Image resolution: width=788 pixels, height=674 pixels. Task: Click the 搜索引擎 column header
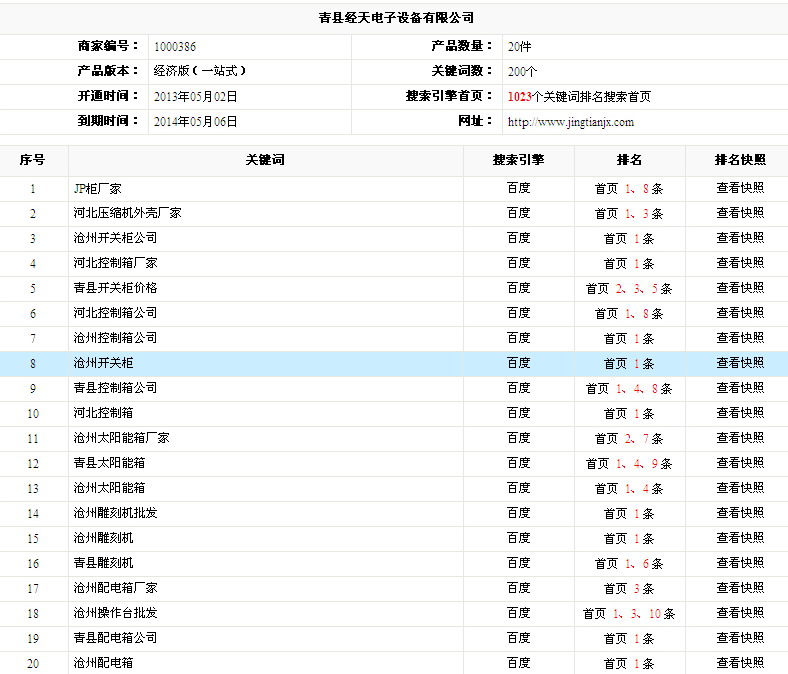pos(519,160)
